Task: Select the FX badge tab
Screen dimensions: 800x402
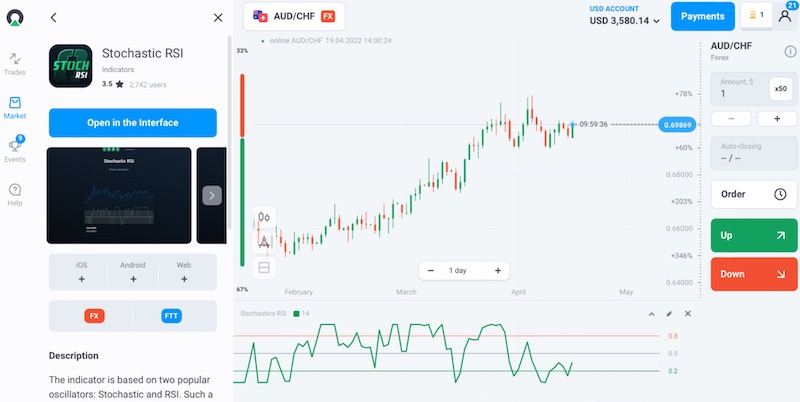Action: tap(94, 316)
